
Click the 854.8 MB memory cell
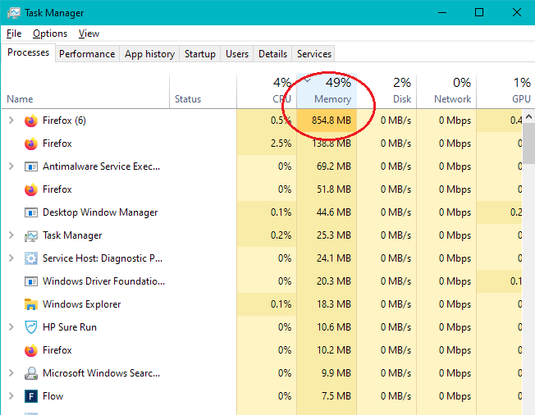(x=327, y=120)
